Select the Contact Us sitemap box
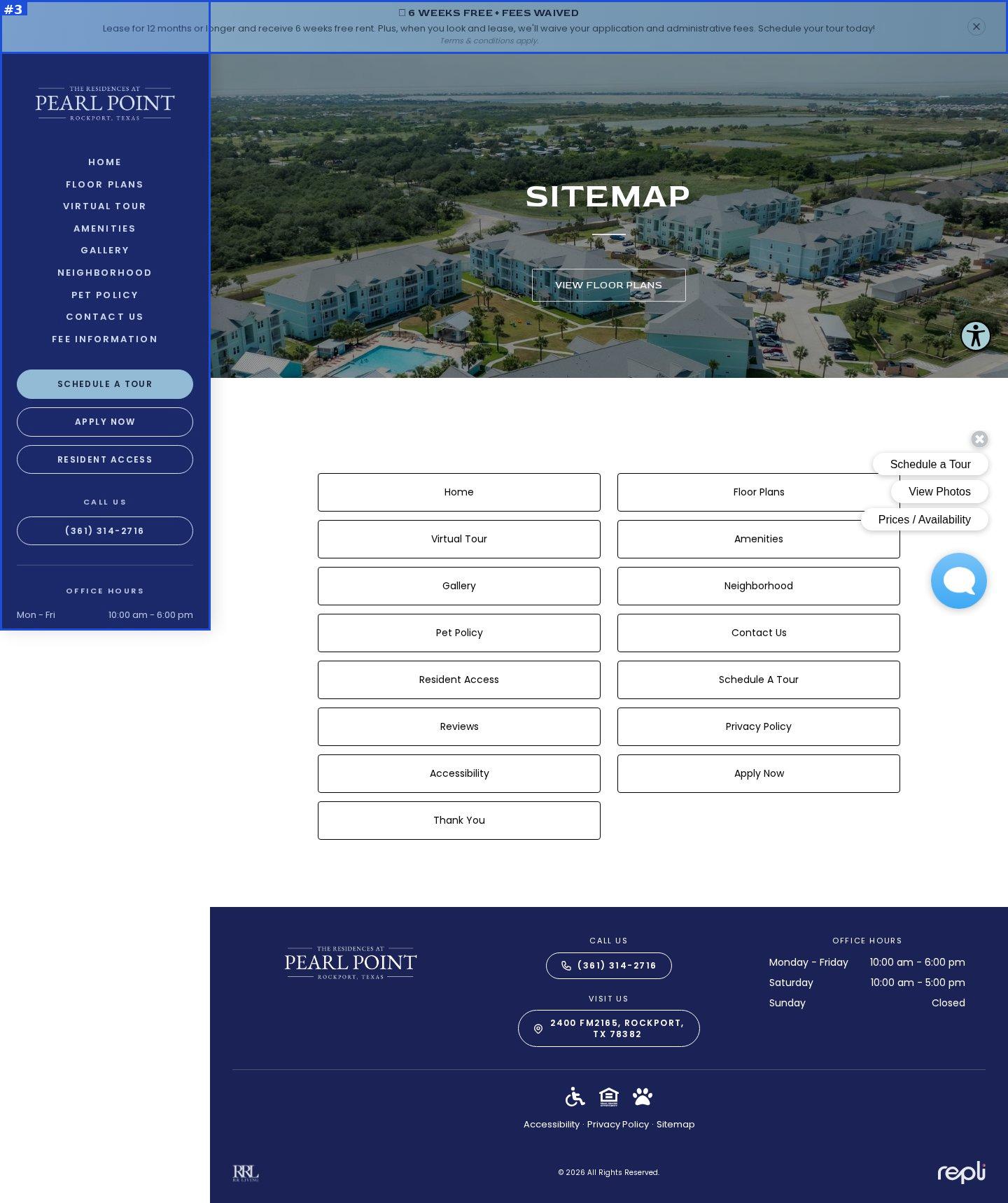The height and width of the screenshot is (1203, 1008). click(759, 633)
